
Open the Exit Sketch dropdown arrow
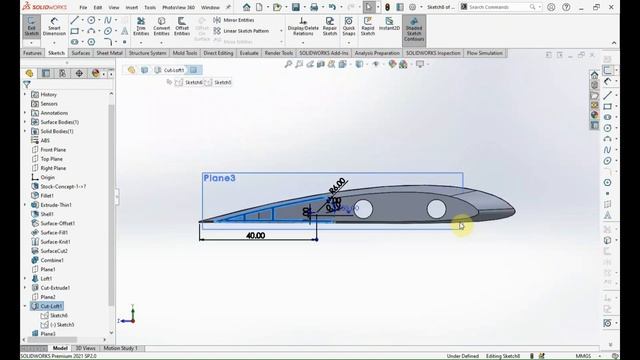tap(31, 42)
